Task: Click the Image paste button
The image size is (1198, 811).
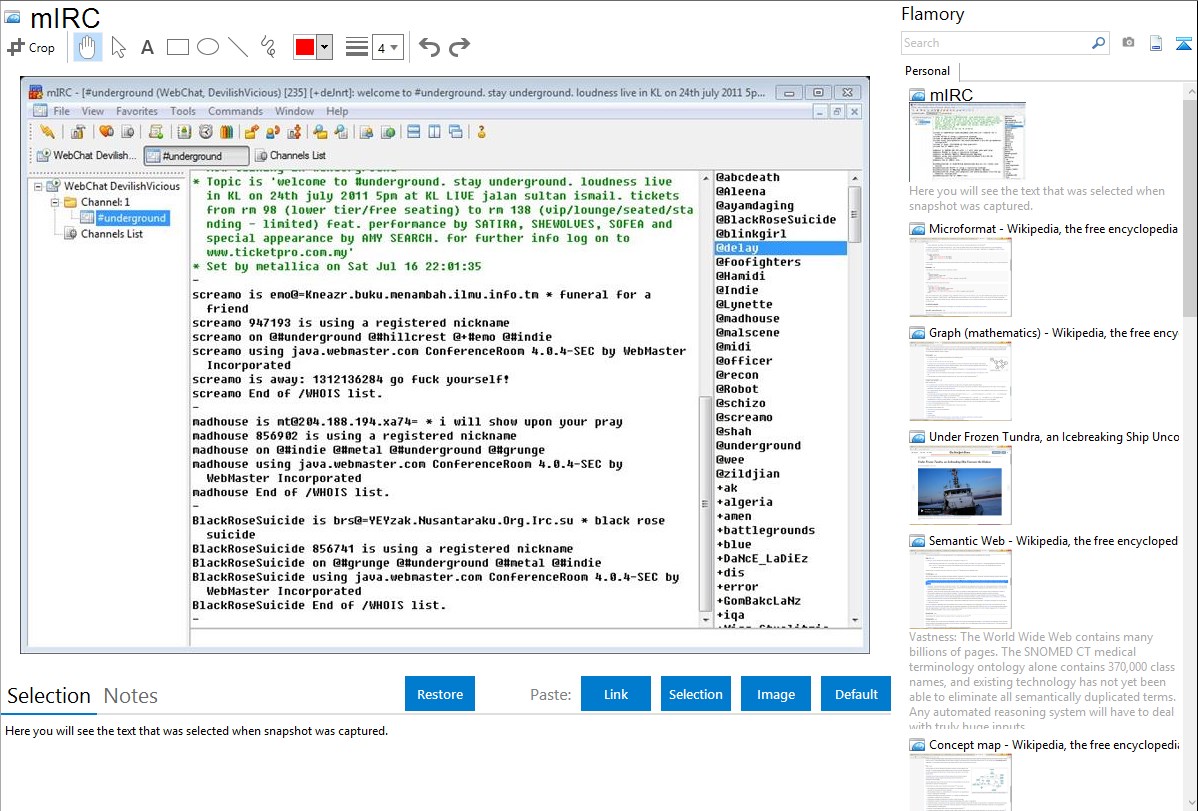Action: click(x=776, y=694)
